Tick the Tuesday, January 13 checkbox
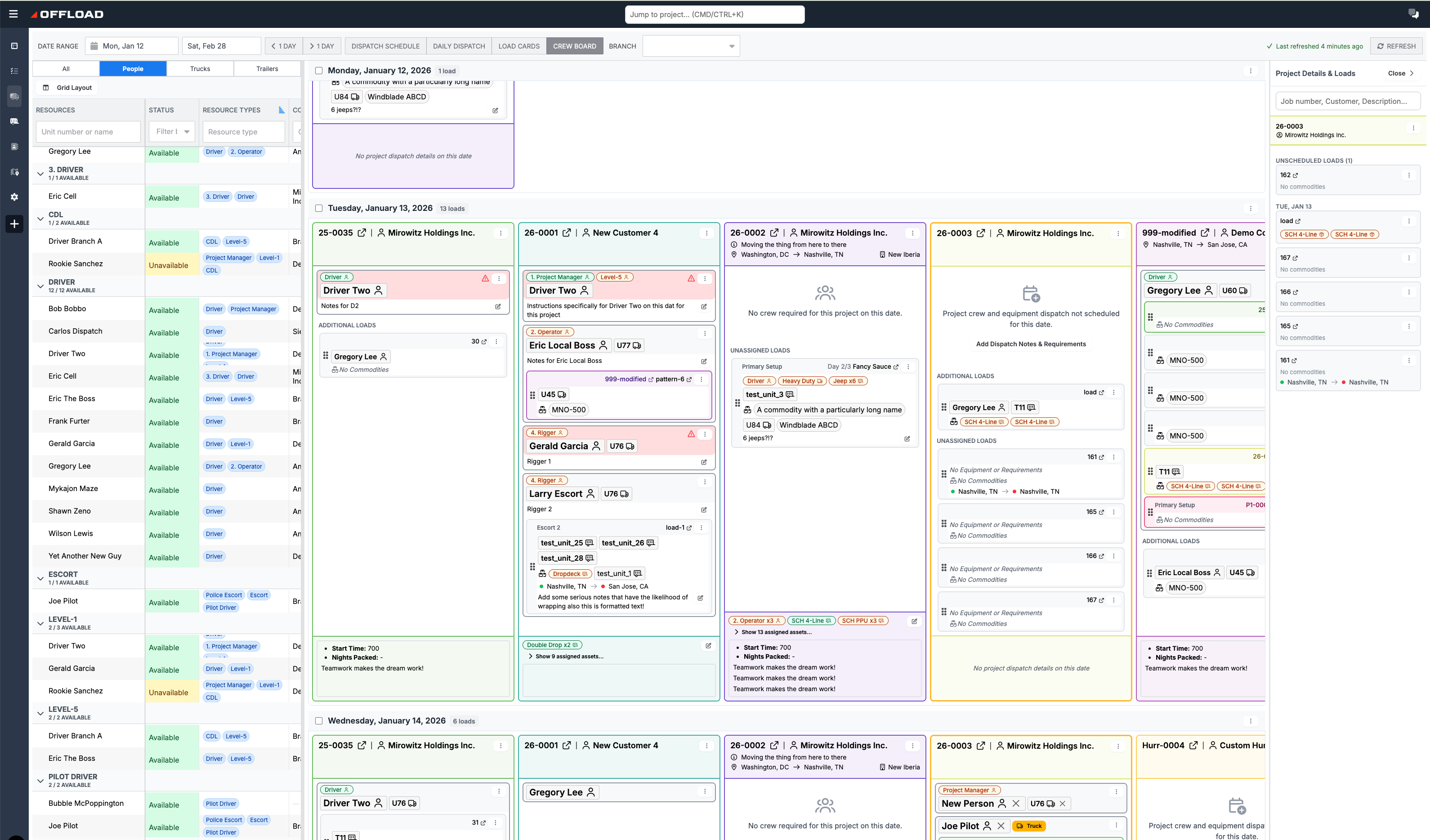Image resolution: width=1430 pixels, height=840 pixels. [319, 208]
